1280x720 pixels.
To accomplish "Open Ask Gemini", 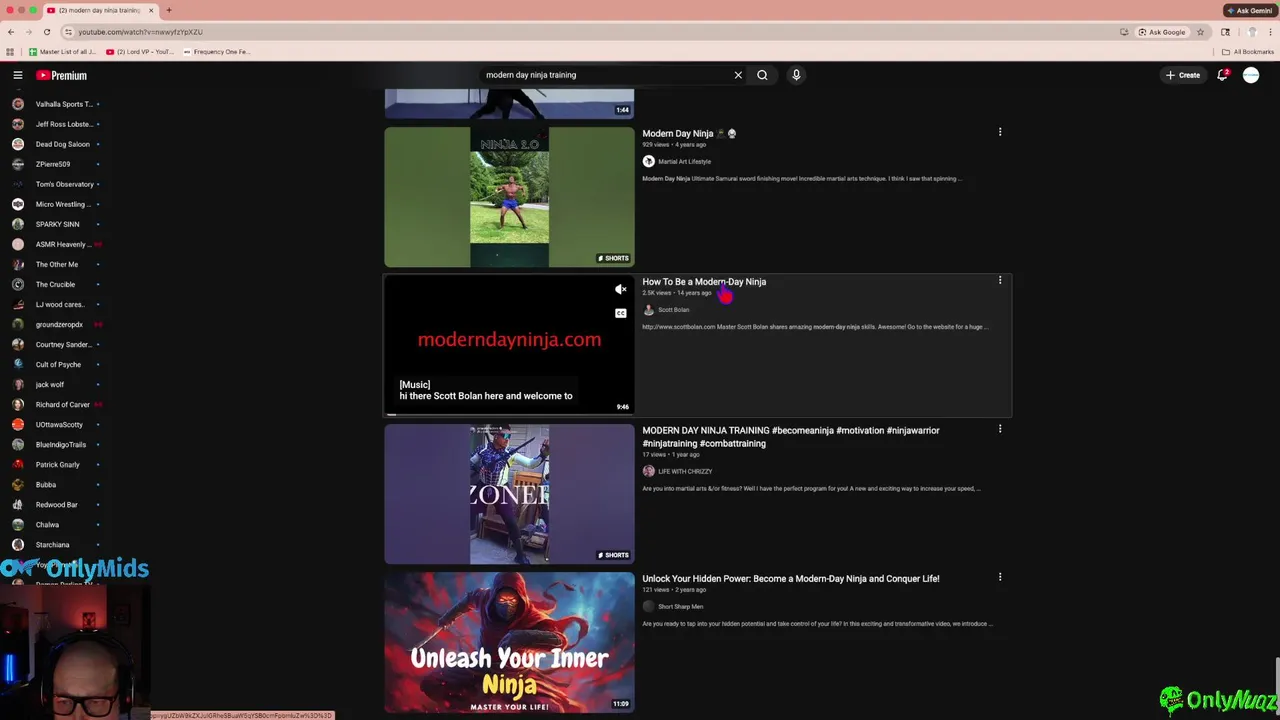I will tap(1249, 10).
